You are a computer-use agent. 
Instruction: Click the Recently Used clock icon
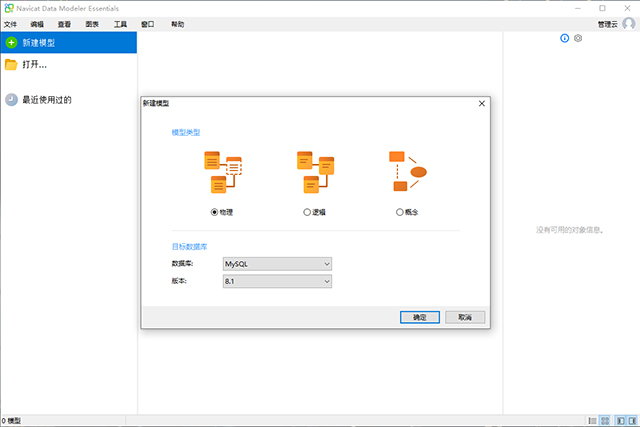pos(11,100)
